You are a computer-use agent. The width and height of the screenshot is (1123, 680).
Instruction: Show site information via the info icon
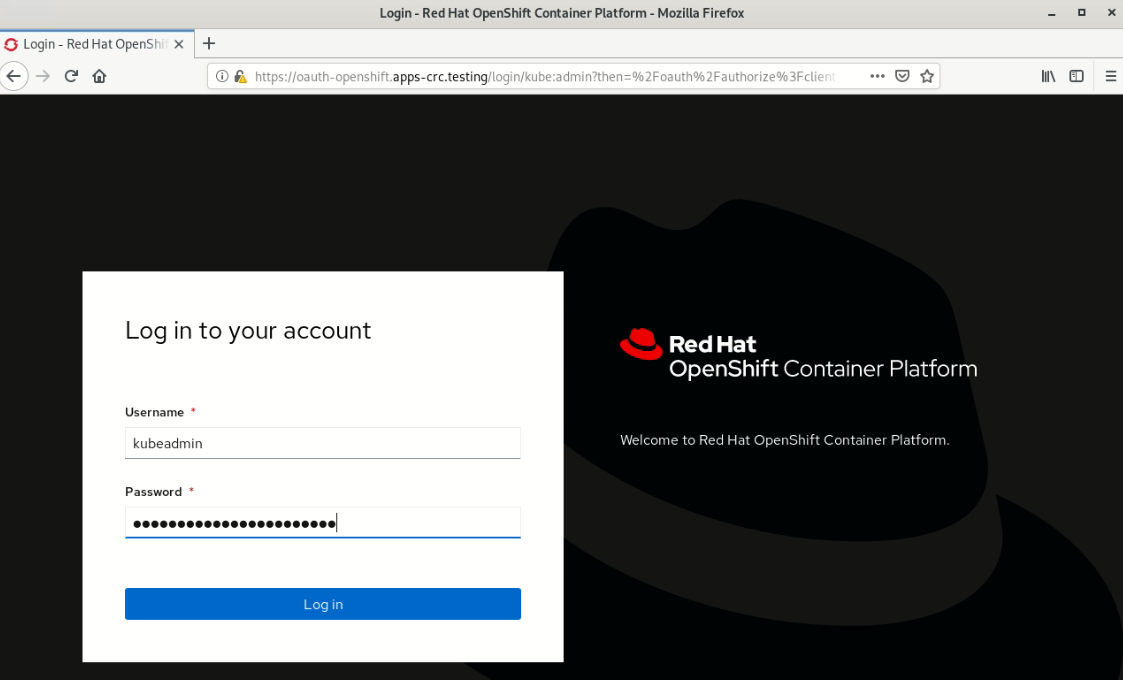pyautogui.click(x=222, y=76)
